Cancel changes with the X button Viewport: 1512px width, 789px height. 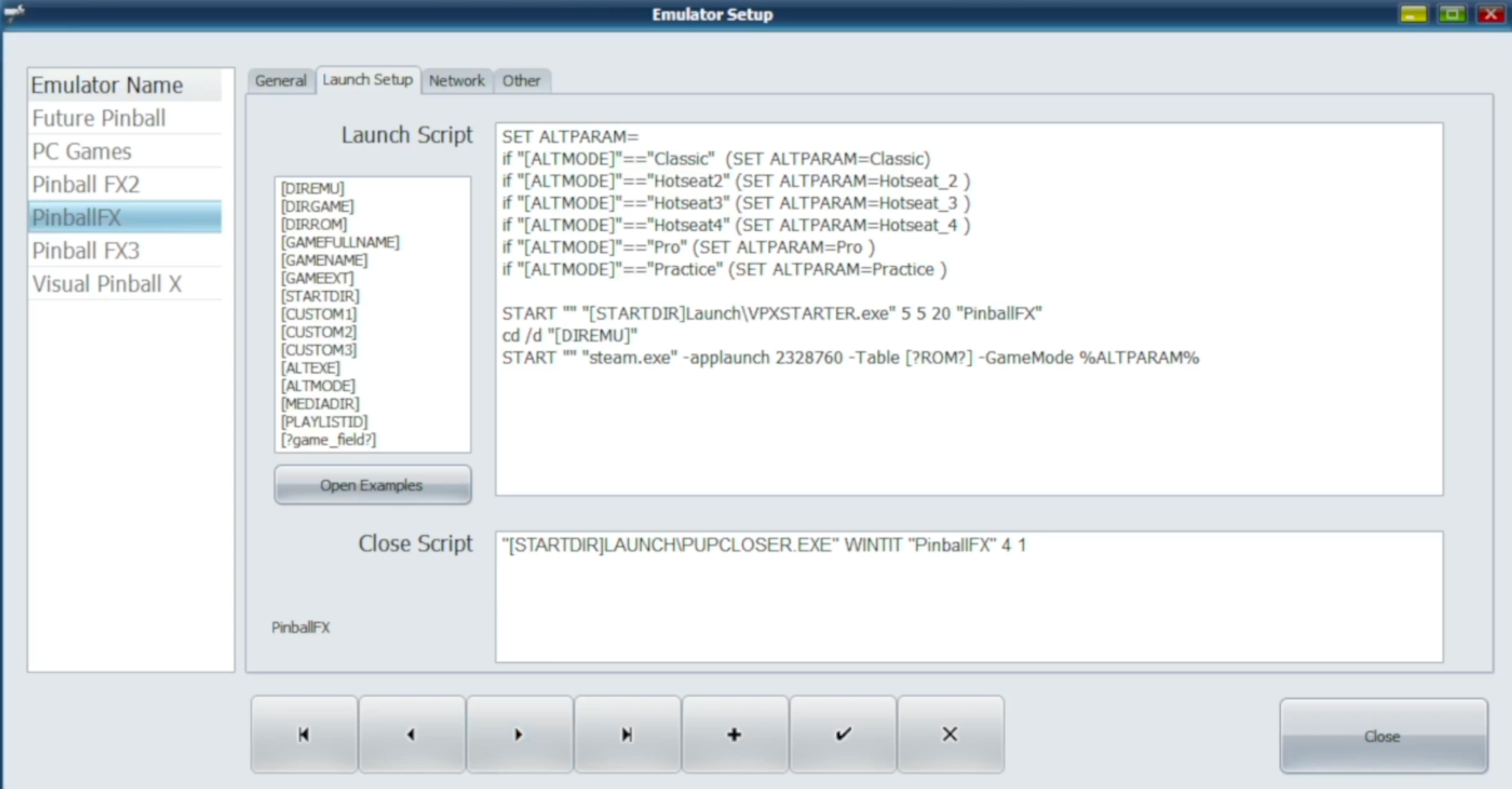point(950,734)
